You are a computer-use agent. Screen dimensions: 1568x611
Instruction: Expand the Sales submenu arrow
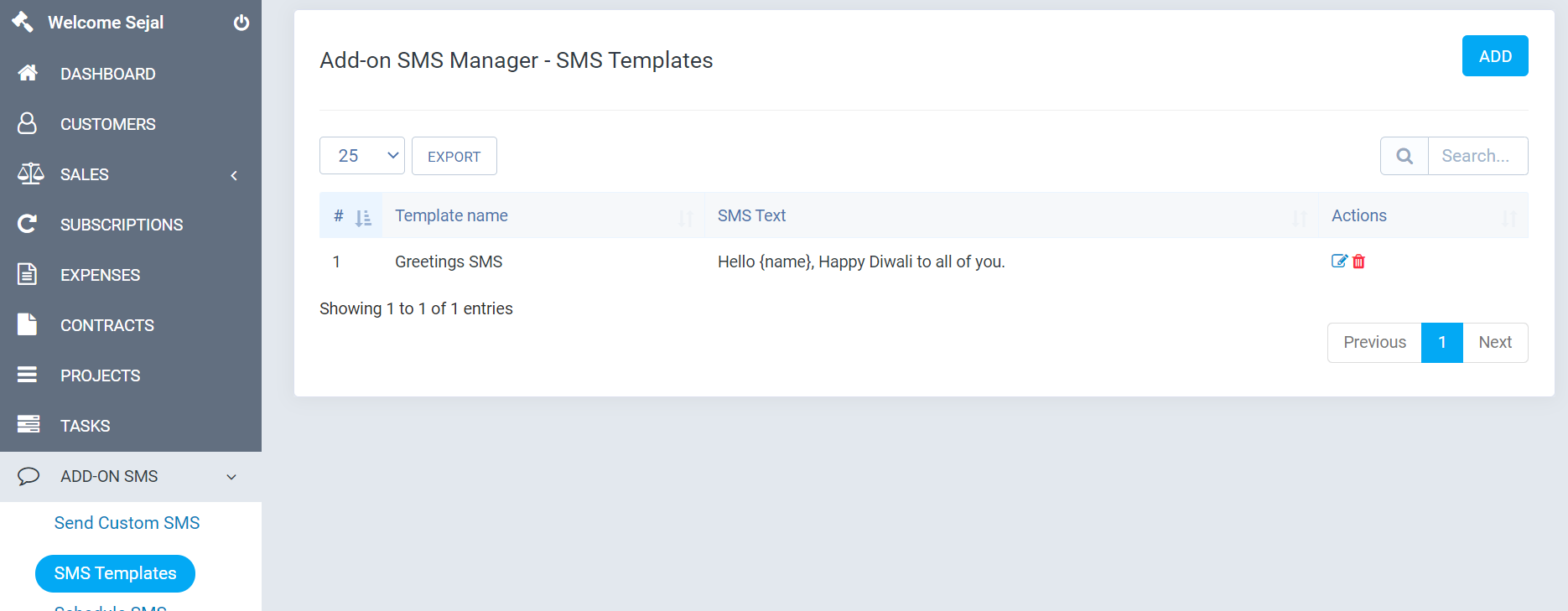tap(234, 175)
